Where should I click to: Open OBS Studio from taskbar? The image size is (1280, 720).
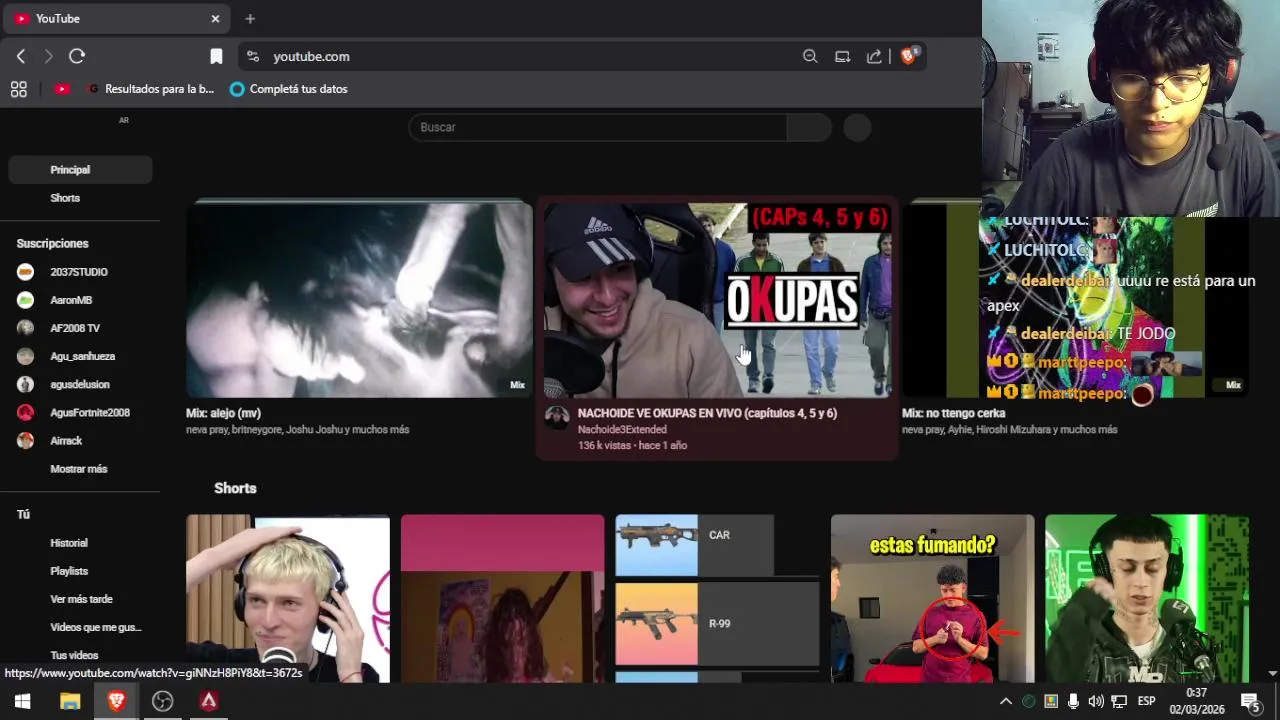(162, 701)
